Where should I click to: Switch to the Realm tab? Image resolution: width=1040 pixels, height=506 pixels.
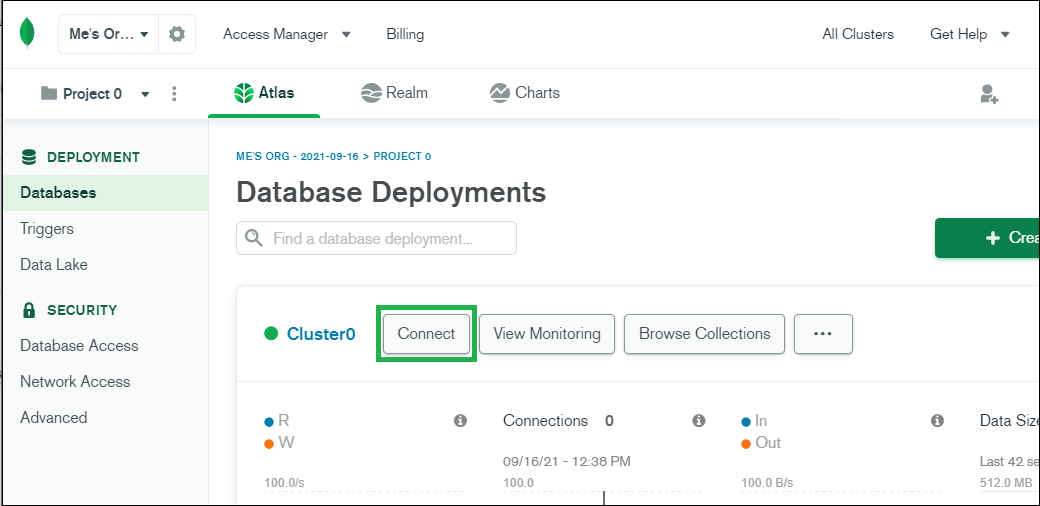tap(394, 93)
